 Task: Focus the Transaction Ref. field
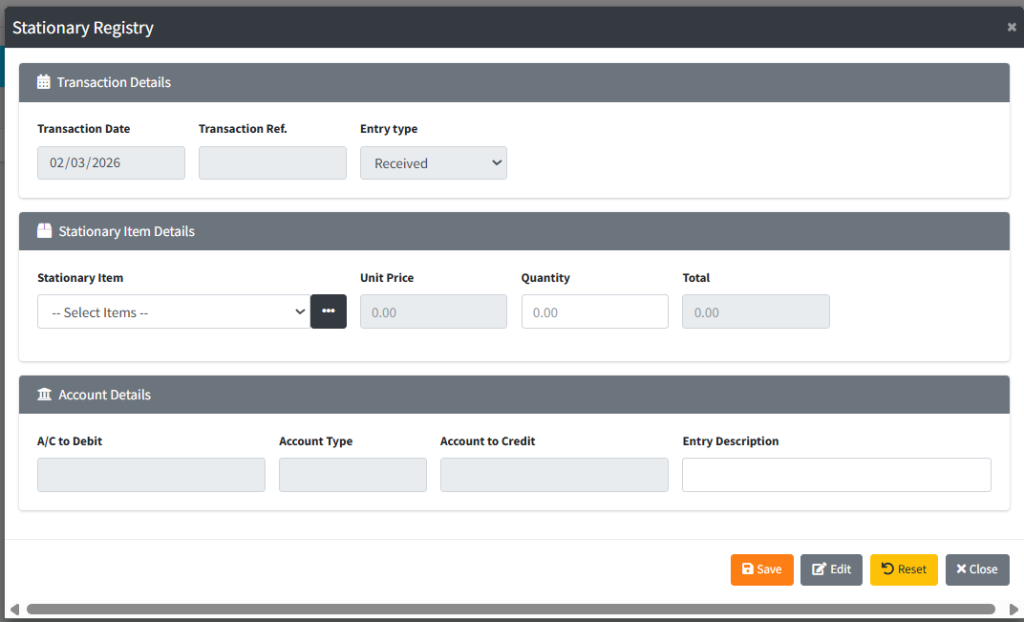272,163
